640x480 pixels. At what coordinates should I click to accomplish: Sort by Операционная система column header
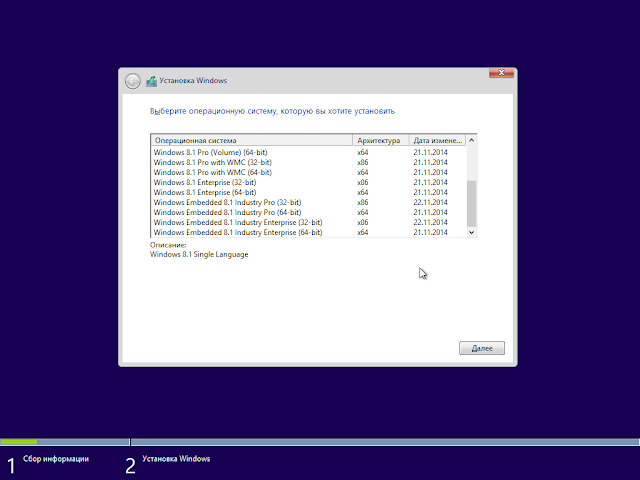252,140
